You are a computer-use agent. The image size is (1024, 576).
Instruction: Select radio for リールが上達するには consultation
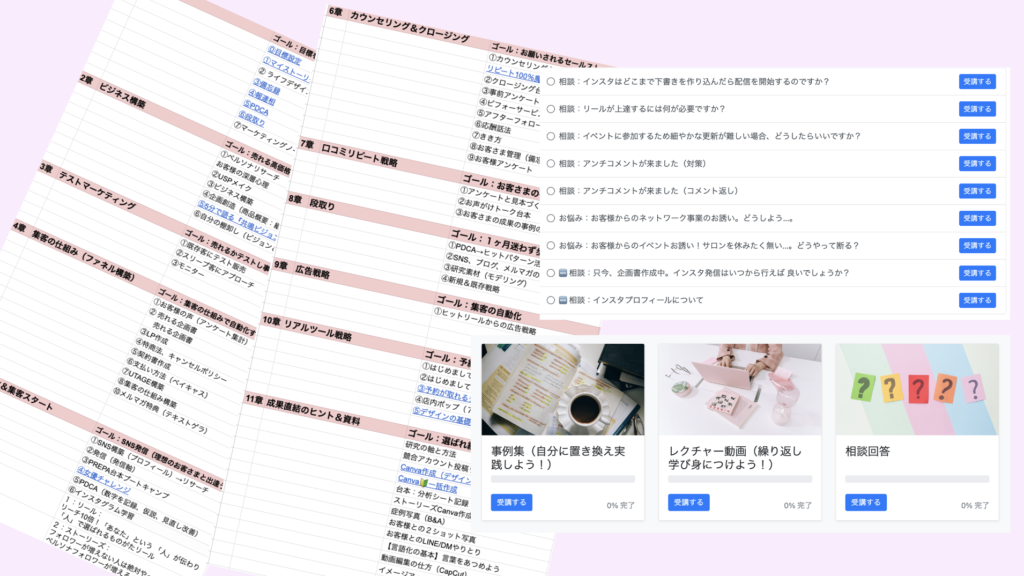(551, 109)
